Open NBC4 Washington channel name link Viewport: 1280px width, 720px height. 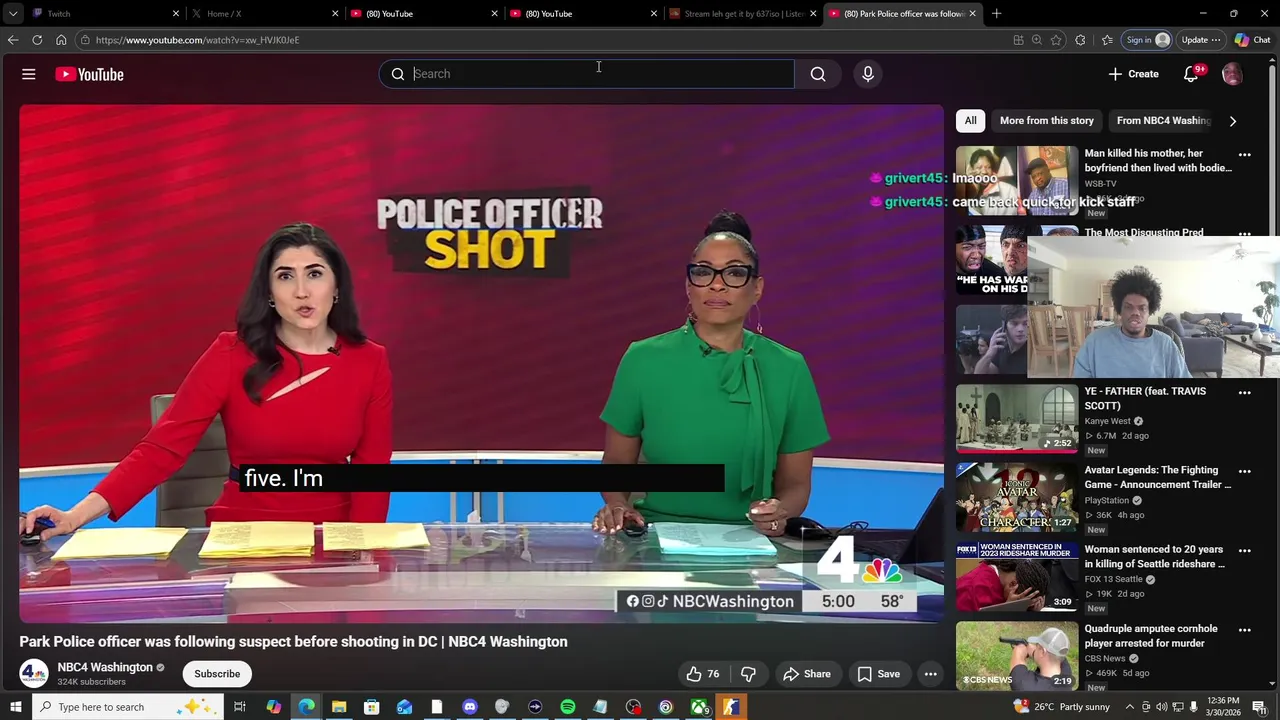[x=105, y=667]
